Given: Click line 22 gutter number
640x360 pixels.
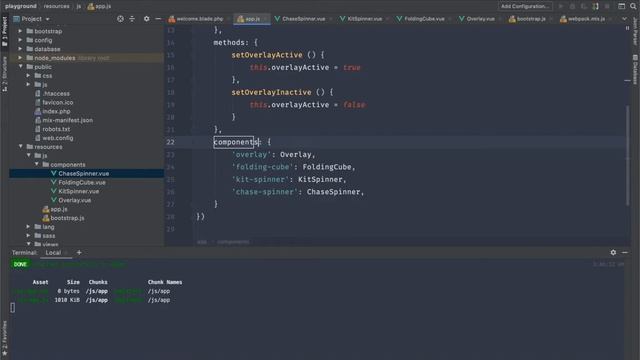Looking at the screenshot, I should pos(171,142).
